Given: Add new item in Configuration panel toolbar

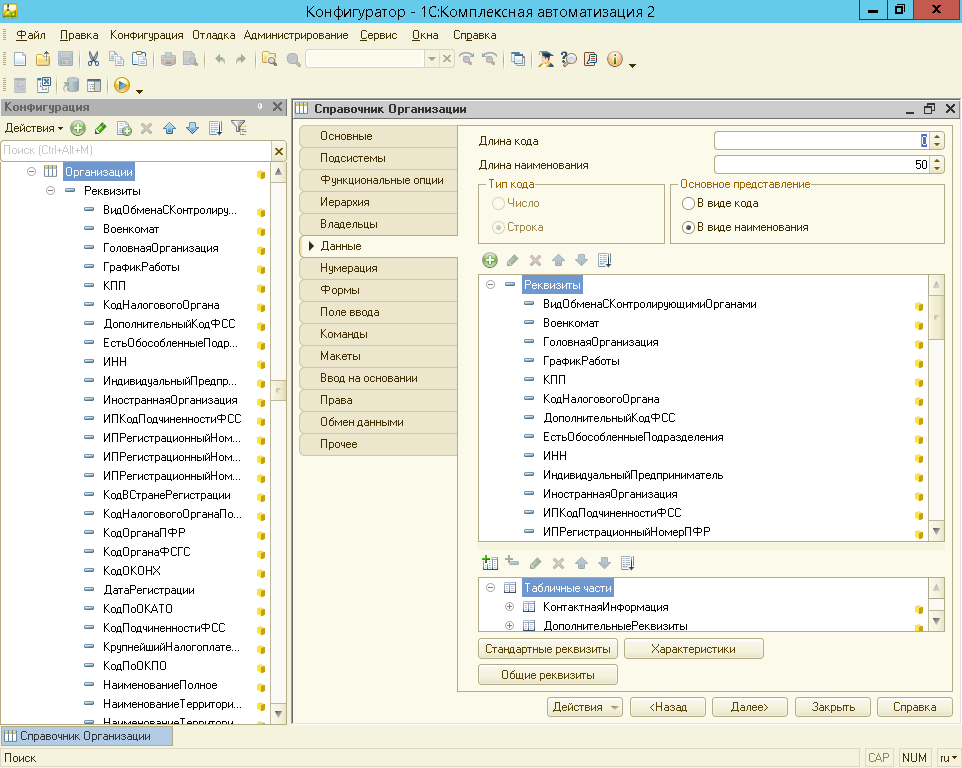Looking at the screenshot, I should pos(77,128).
